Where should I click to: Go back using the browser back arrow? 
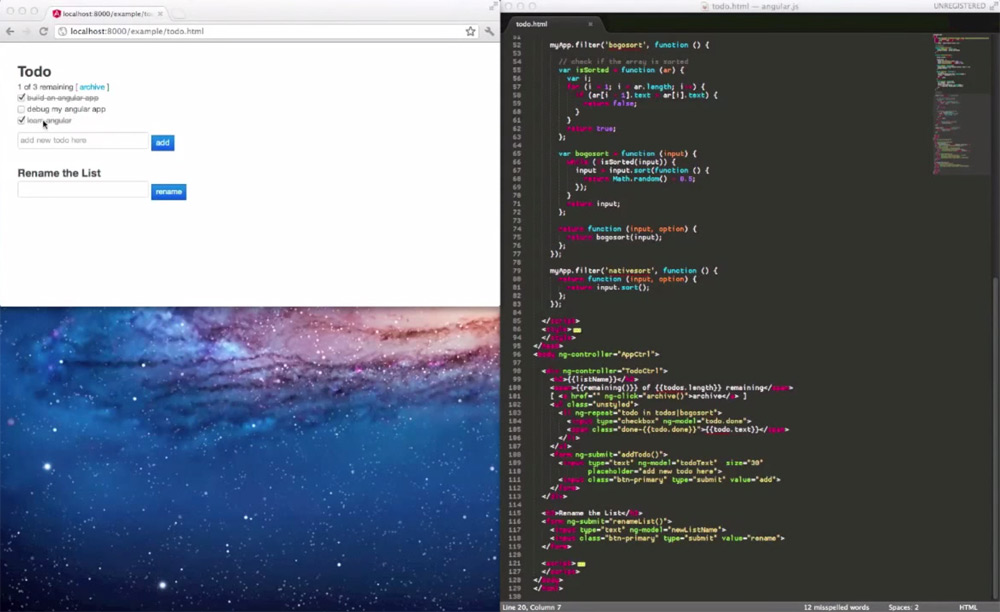click(10, 31)
